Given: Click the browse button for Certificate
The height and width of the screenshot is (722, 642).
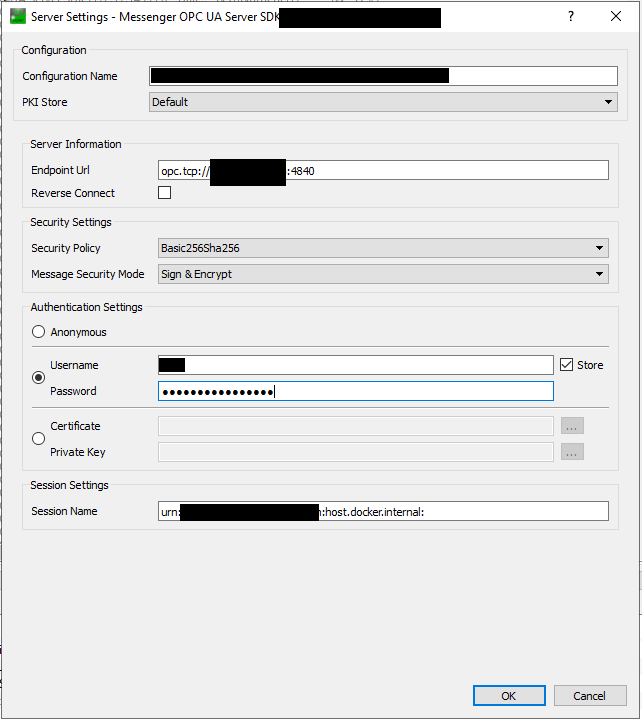Looking at the screenshot, I should [572, 426].
